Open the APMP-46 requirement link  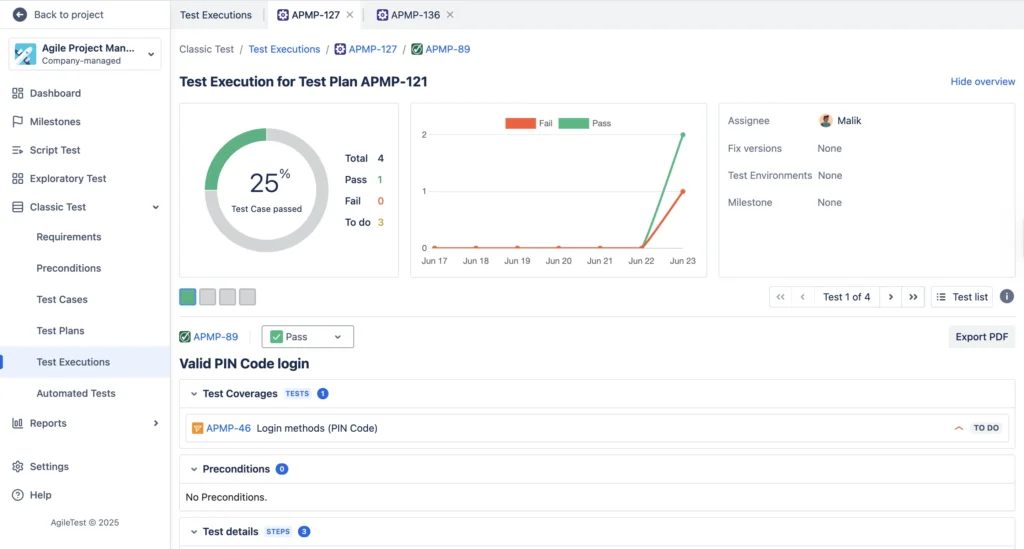[228, 428]
